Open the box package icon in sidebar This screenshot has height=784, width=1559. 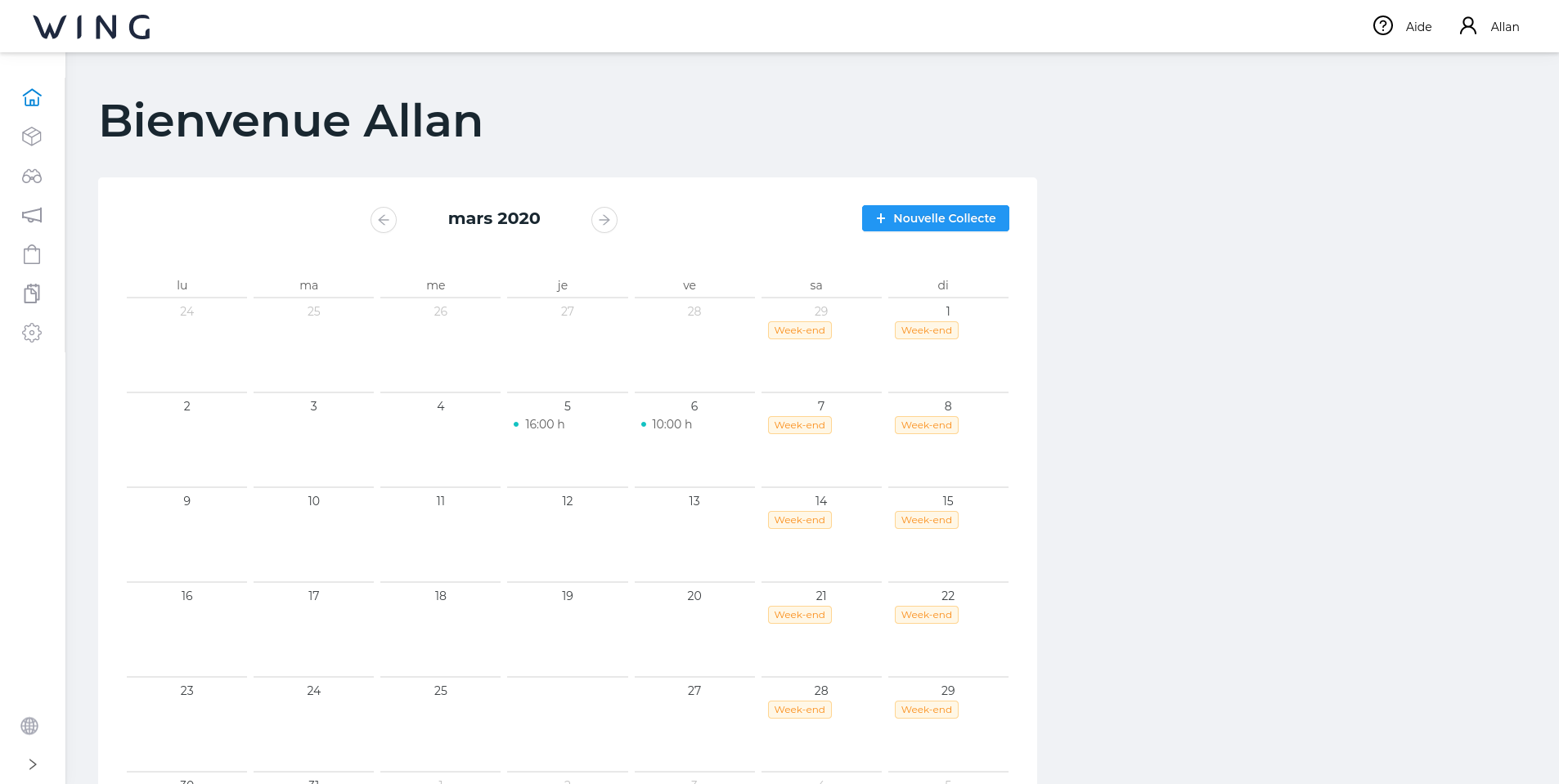tap(32, 137)
